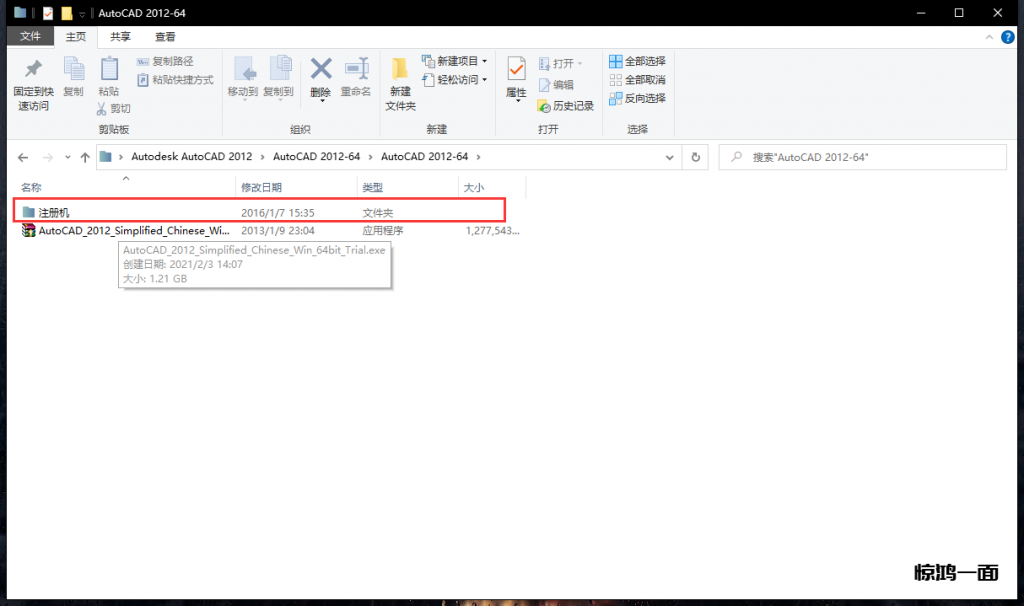Click the Pin to Quick Access icon
The height and width of the screenshot is (606, 1024).
(32, 70)
